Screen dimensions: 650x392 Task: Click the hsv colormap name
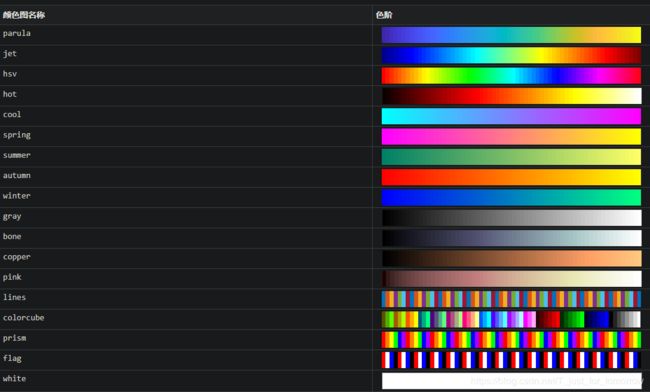[x=10, y=74]
